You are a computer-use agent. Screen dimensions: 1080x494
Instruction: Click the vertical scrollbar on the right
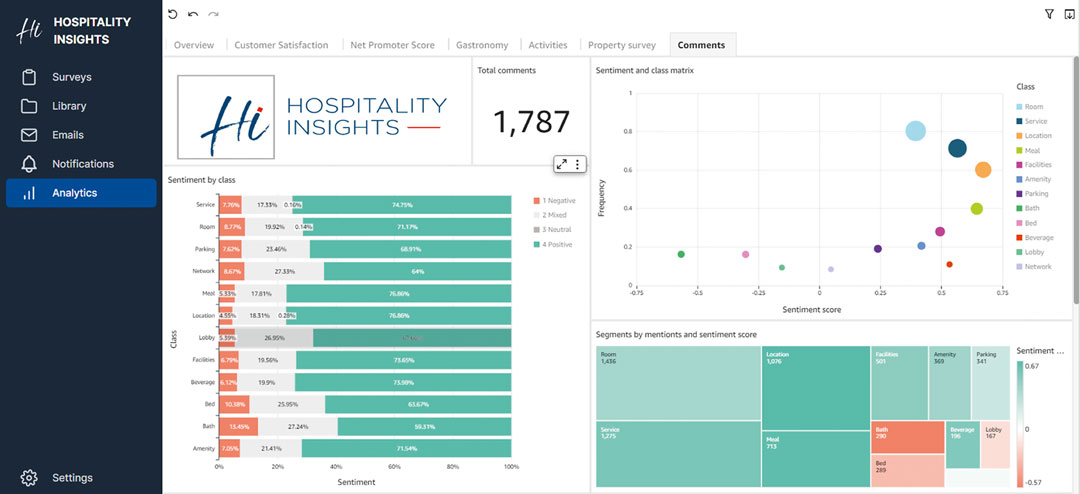point(1075,180)
